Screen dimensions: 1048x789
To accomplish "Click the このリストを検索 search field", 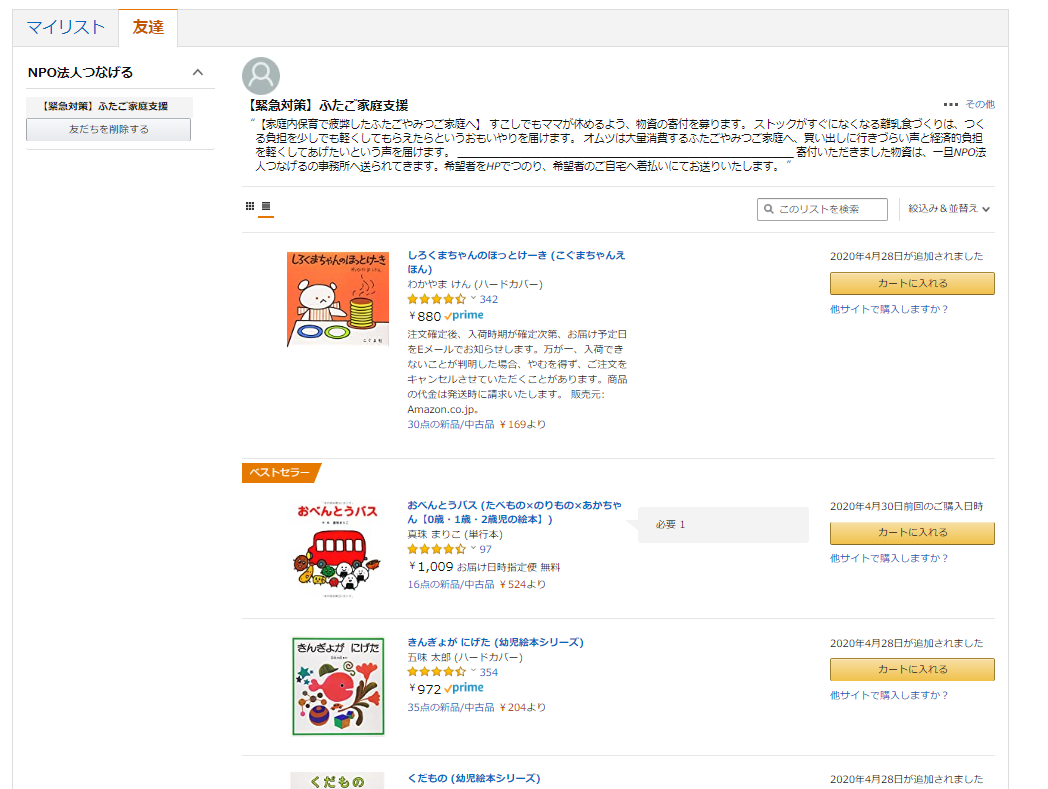I will coord(822,209).
